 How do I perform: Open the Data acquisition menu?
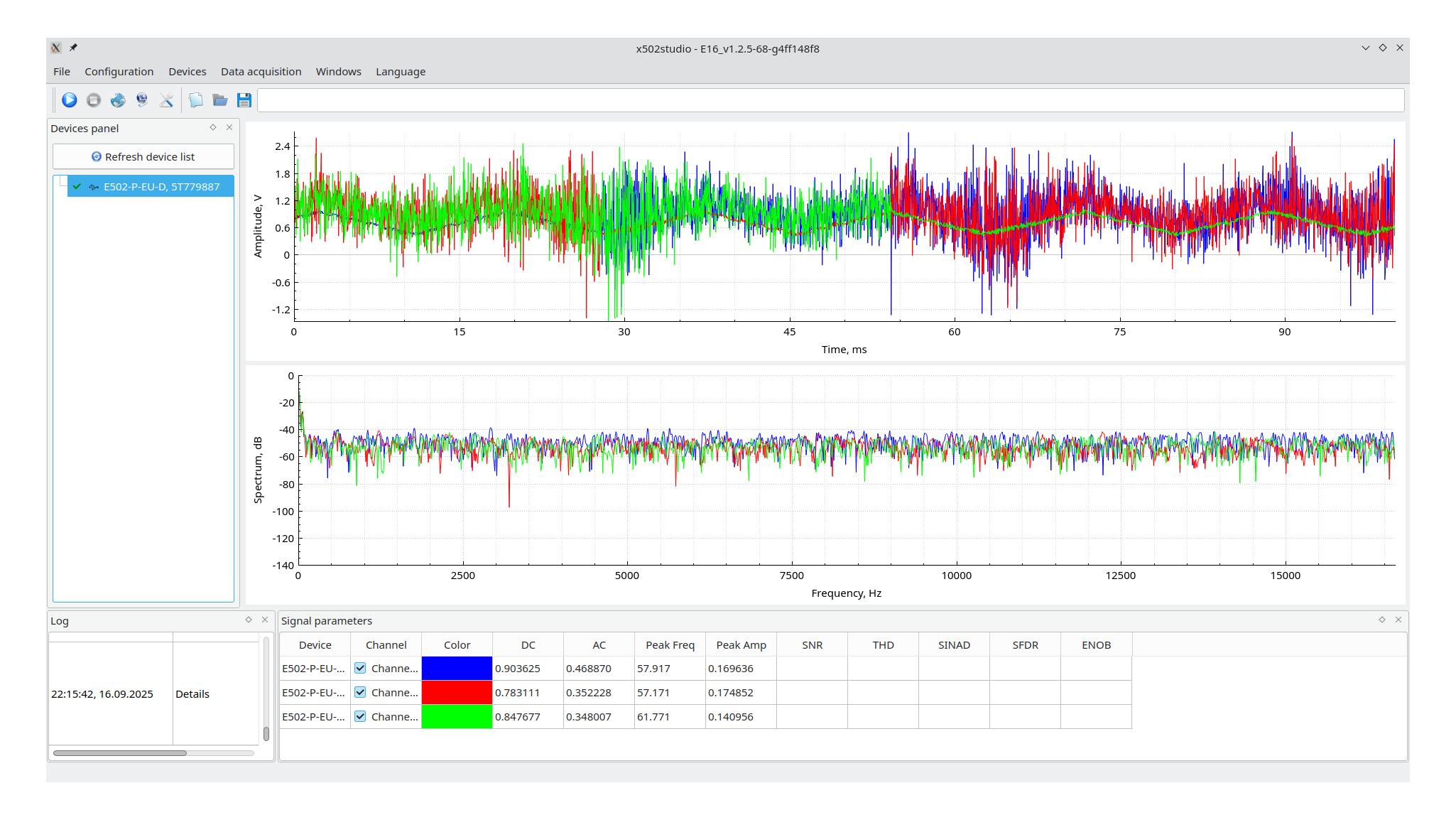(261, 72)
